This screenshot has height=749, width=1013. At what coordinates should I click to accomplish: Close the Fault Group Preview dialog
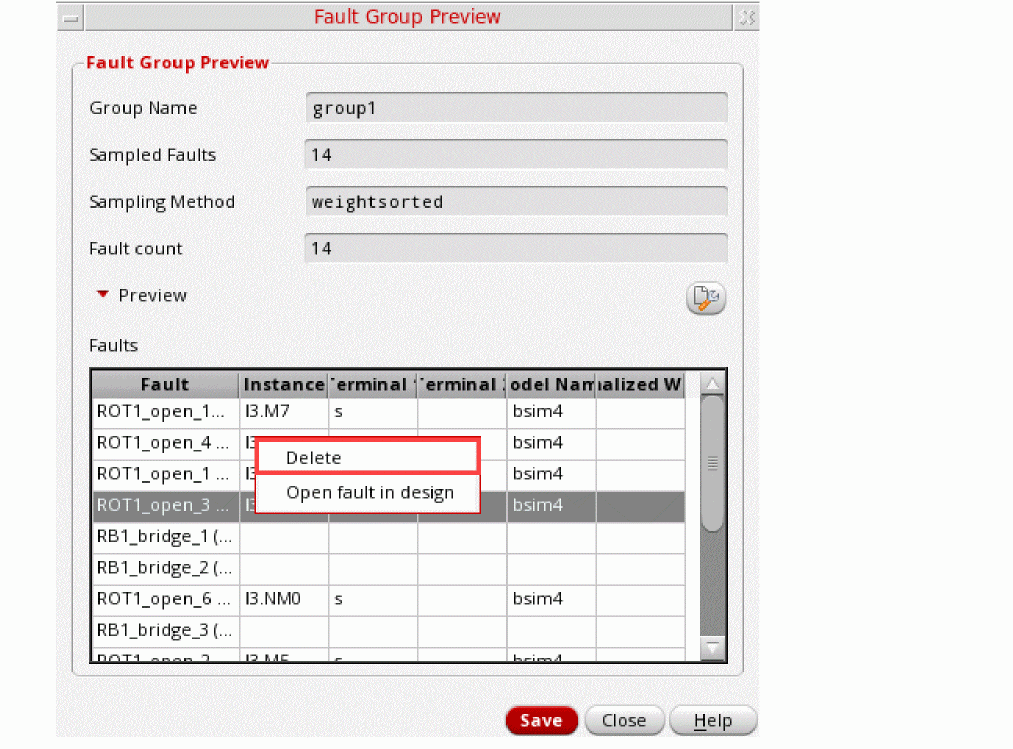pos(624,721)
